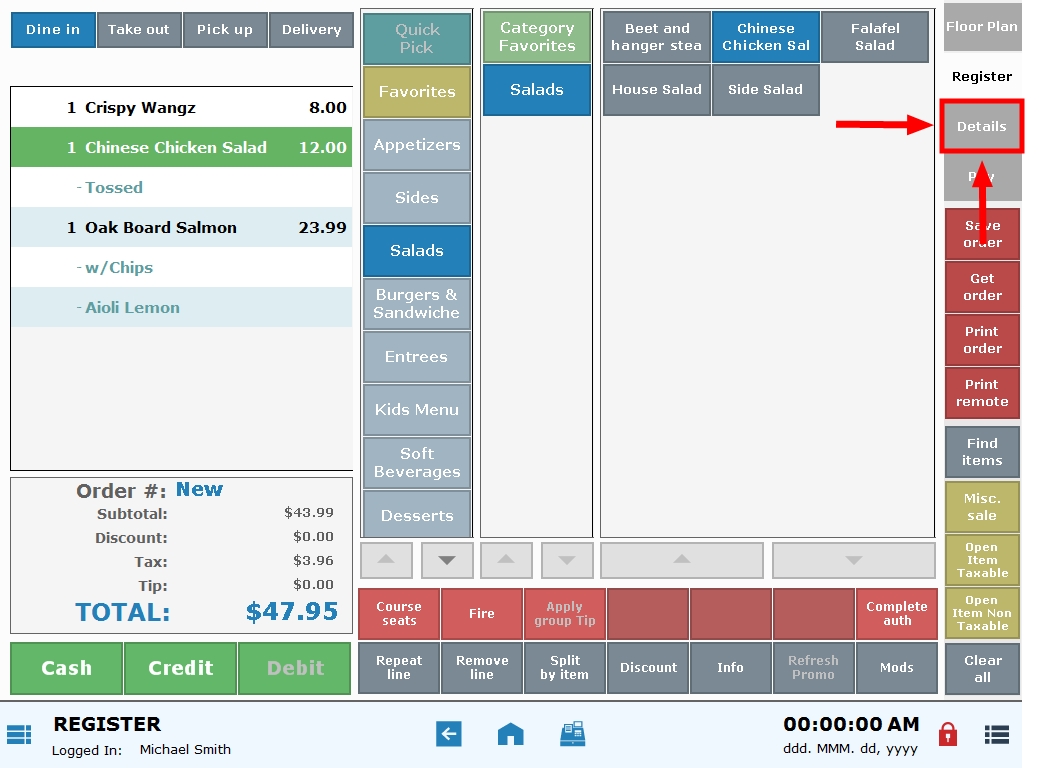1039x768 pixels.
Task: Open Find items search
Action: (982, 452)
